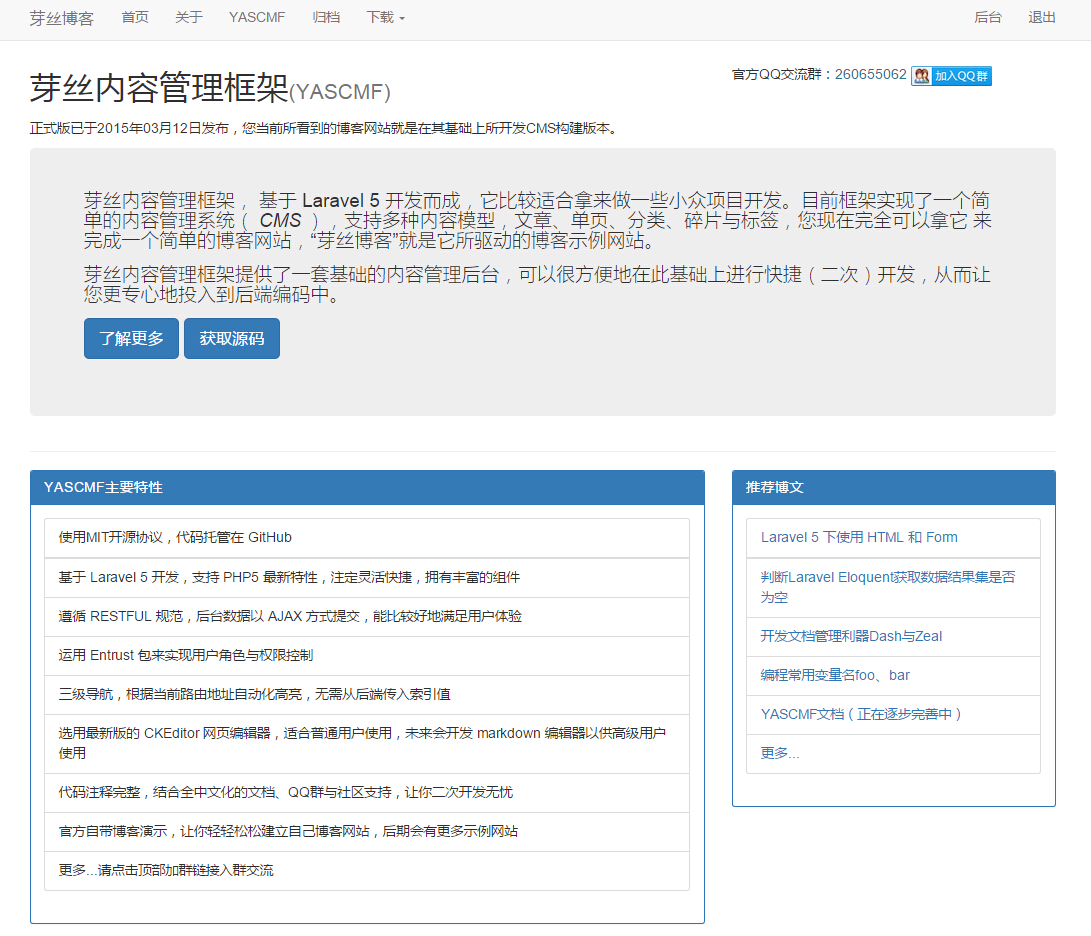
Task: Click the 更多...请点击顶部加群链接 row
Action: click(367, 871)
